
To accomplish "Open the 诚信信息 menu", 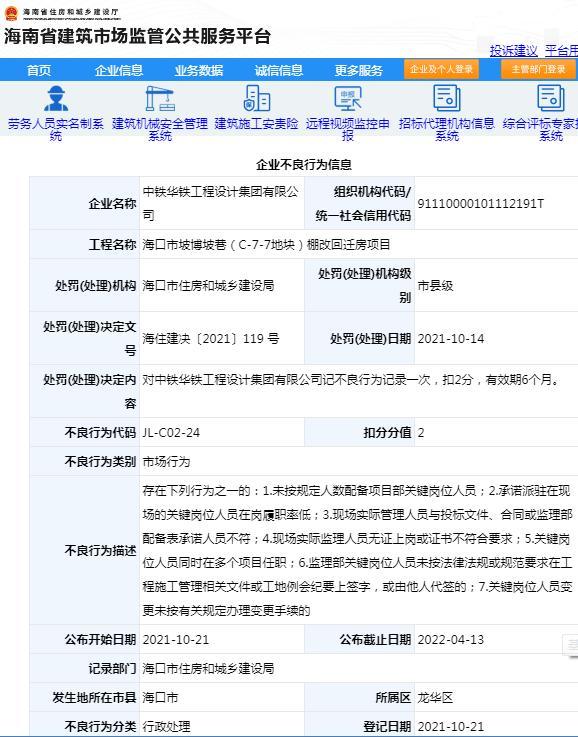I will coord(279,70).
